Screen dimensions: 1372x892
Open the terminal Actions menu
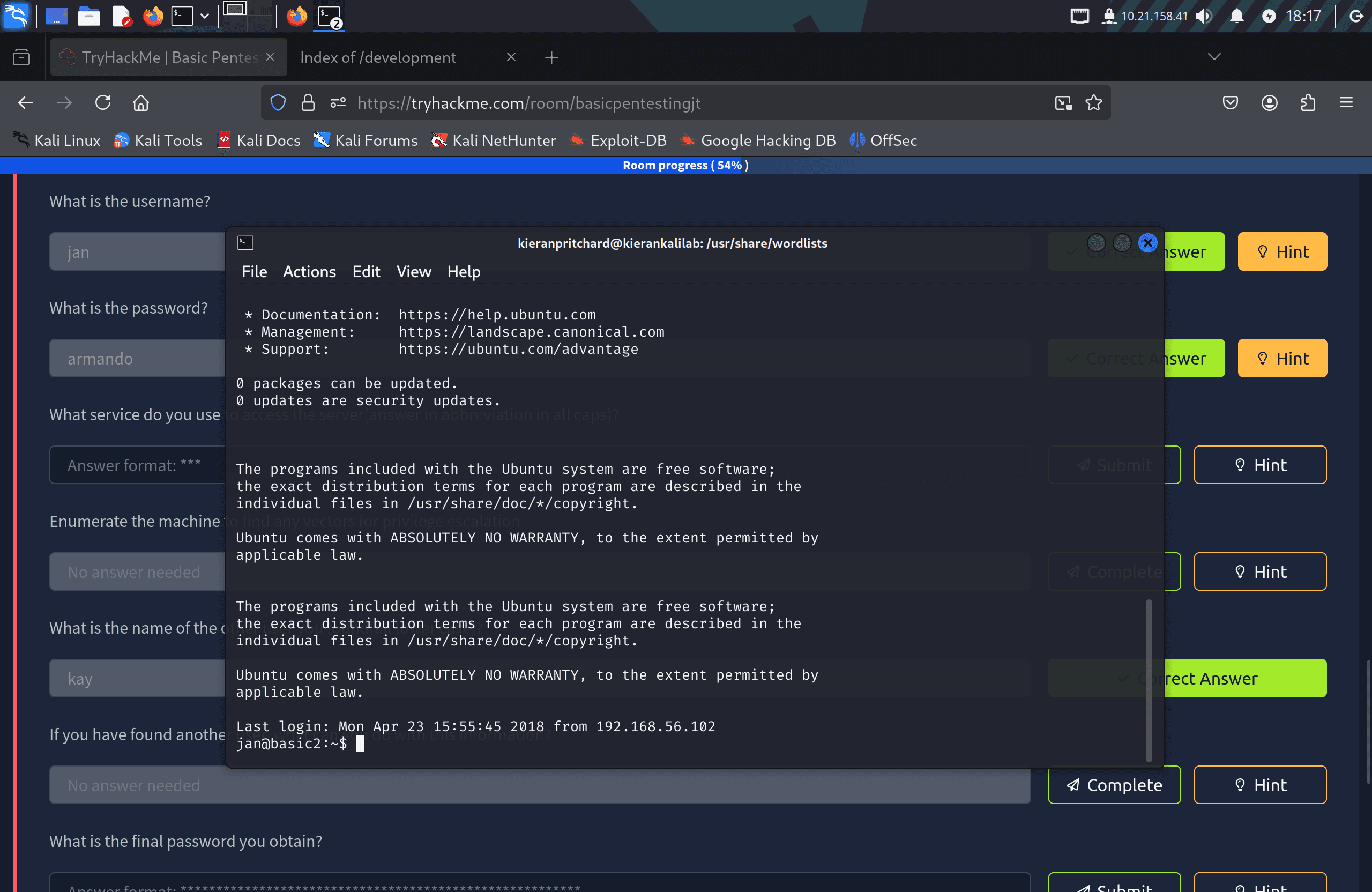(x=309, y=272)
